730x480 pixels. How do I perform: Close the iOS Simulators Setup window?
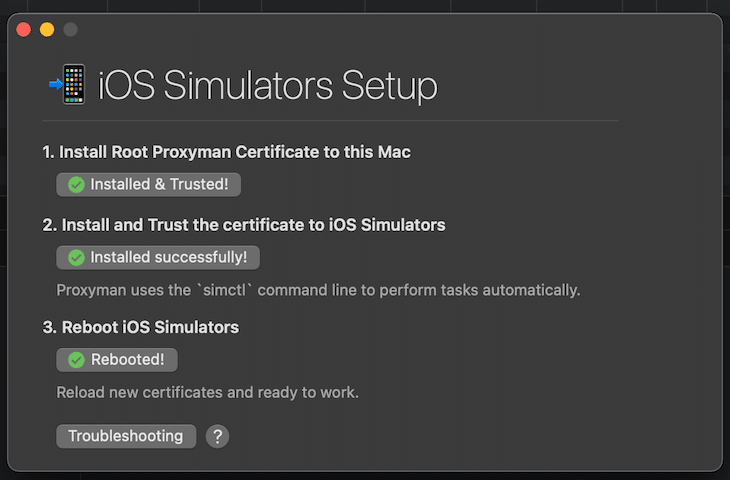point(24,30)
